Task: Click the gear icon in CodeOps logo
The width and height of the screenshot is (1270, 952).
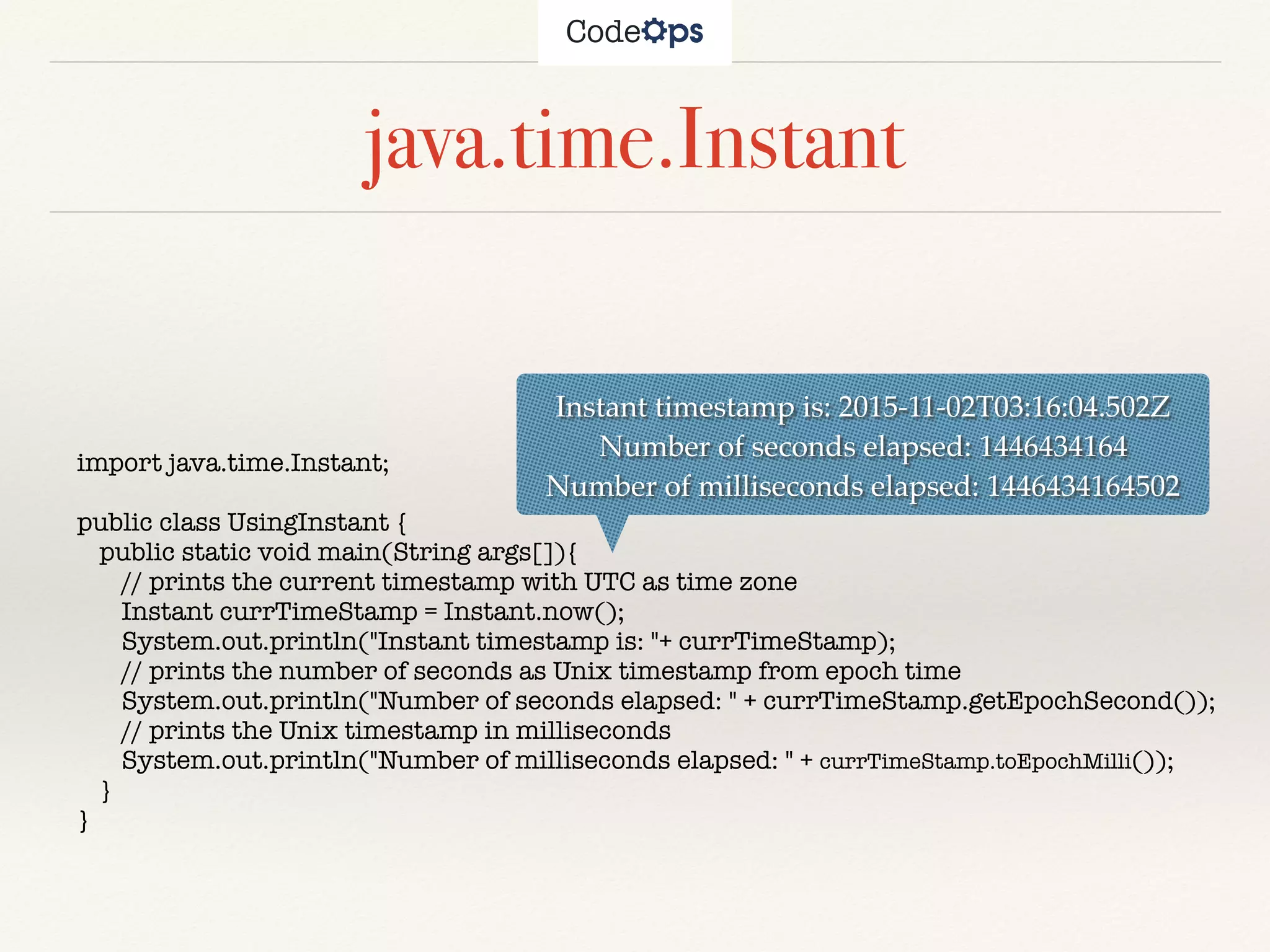Action: [x=654, y=30]
